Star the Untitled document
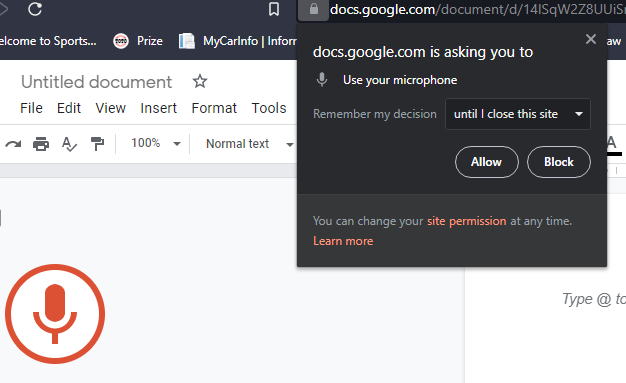The width and height of the screenshot is (626, 383). (200, 81)
